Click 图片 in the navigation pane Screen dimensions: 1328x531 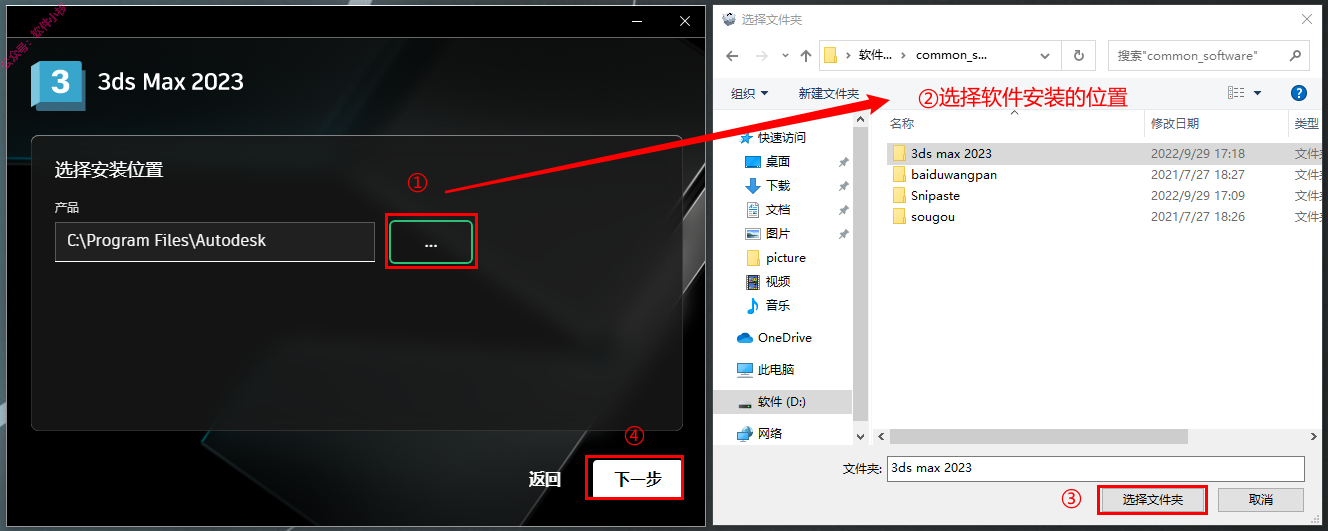pyautogui.click(x=778, y=233)
